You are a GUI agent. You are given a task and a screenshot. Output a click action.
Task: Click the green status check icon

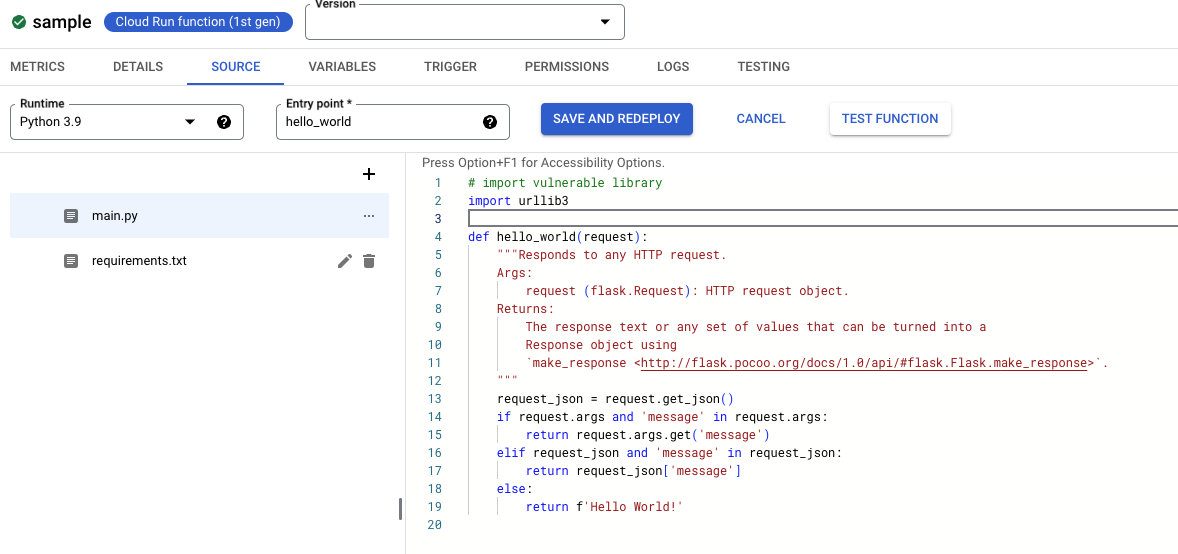tap(18, 22)
